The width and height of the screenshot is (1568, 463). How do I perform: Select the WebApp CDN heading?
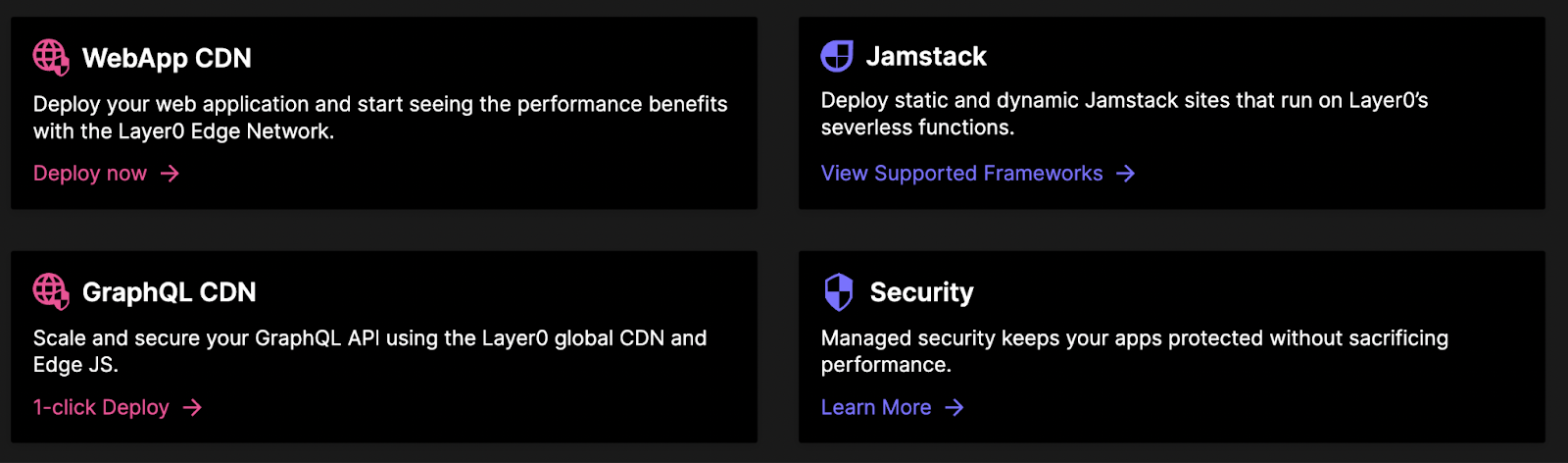coord(167,58)
